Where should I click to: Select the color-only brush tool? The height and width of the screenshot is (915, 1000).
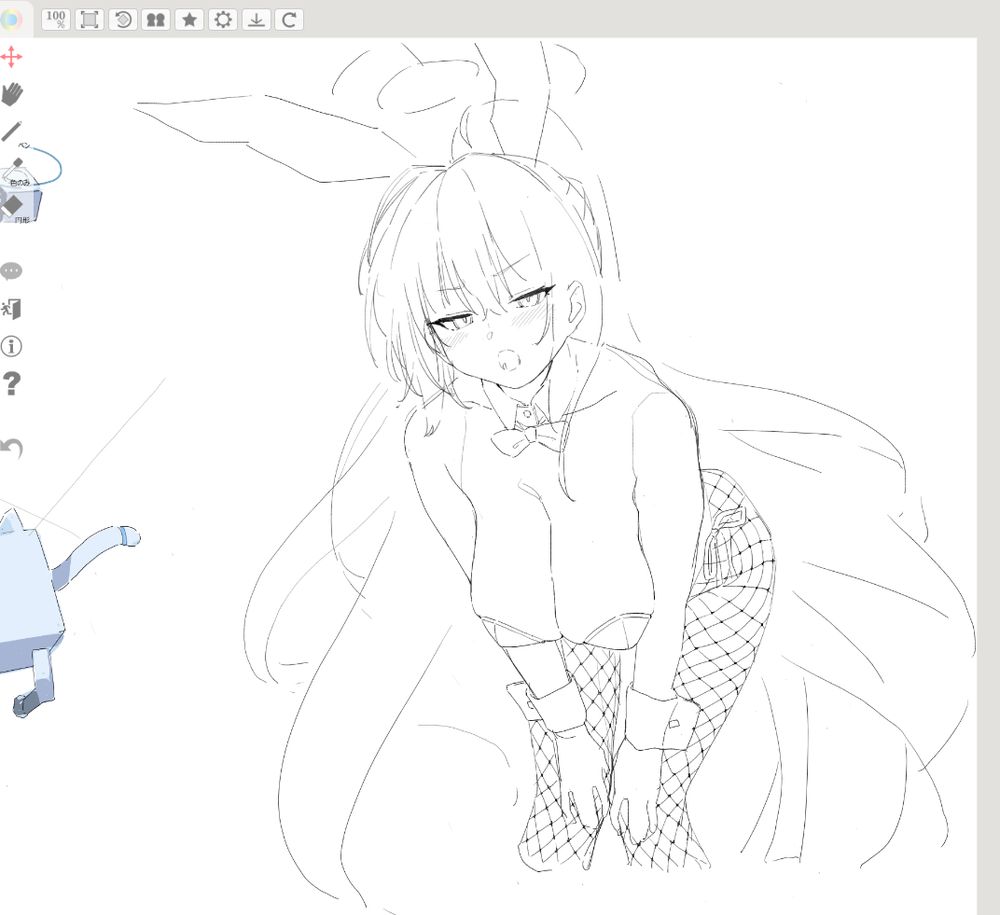[15, 171]
